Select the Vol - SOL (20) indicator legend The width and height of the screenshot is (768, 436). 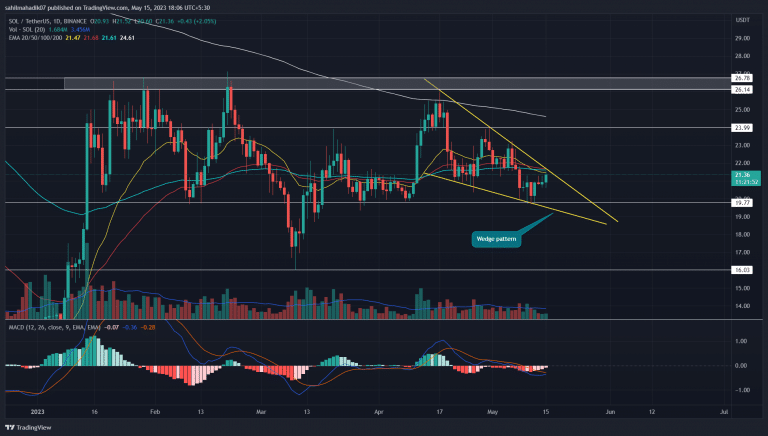tap(27, 28)
